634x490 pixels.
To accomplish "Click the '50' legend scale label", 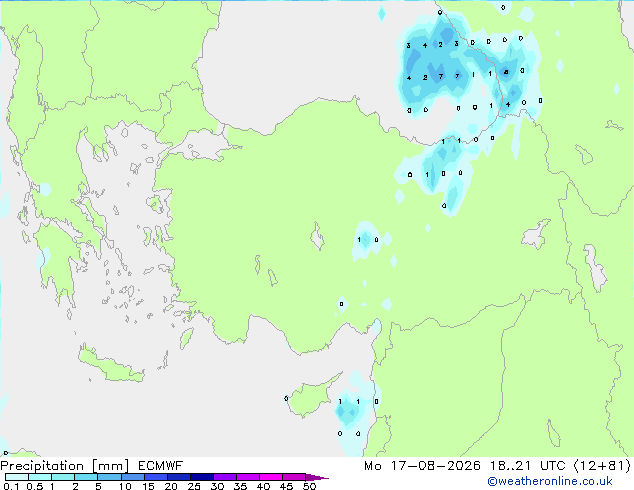I will pos(309,486).
